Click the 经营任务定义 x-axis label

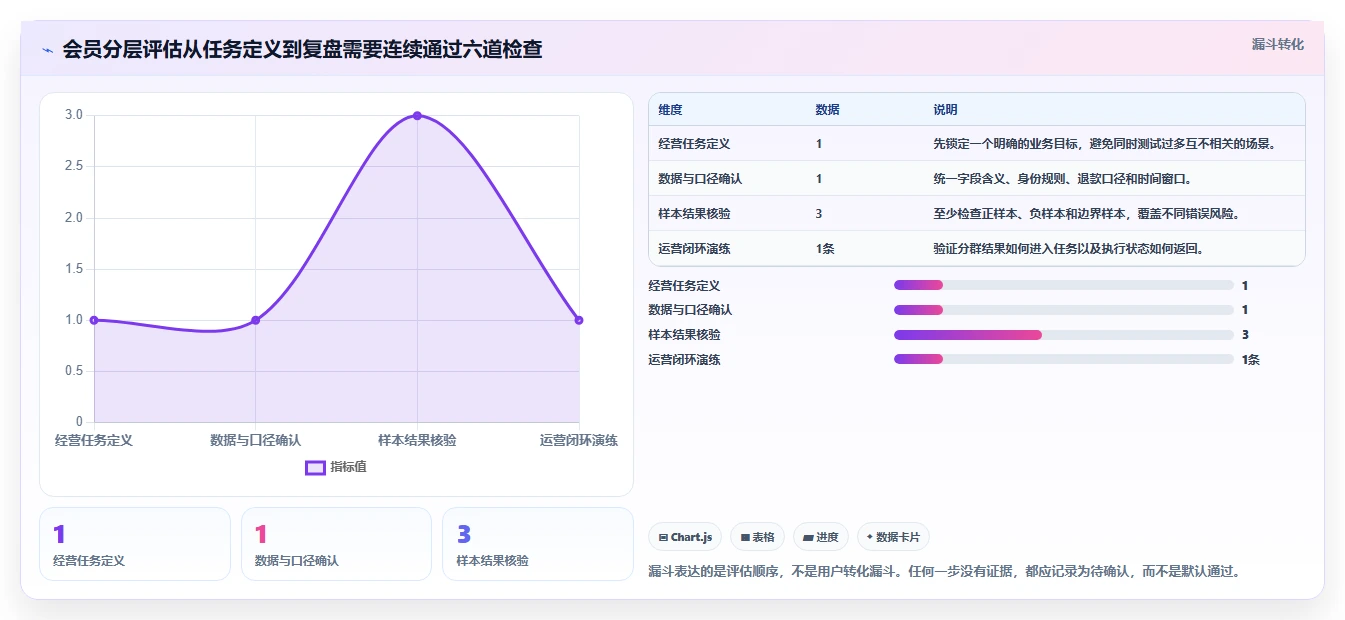coord(94,440)
